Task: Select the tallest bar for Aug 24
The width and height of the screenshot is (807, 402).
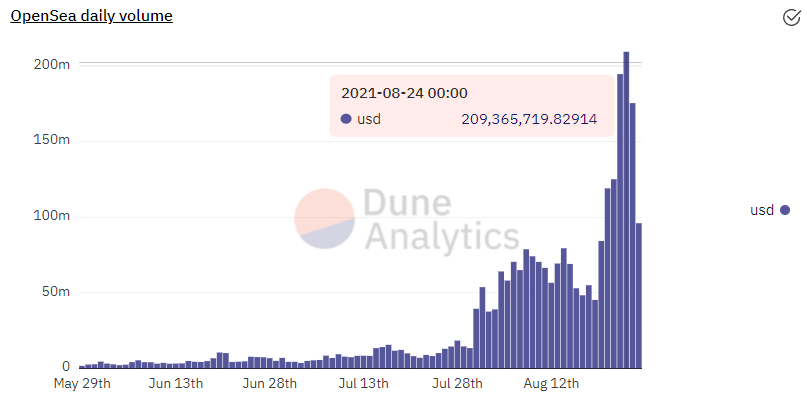Action: coord(626,210)
